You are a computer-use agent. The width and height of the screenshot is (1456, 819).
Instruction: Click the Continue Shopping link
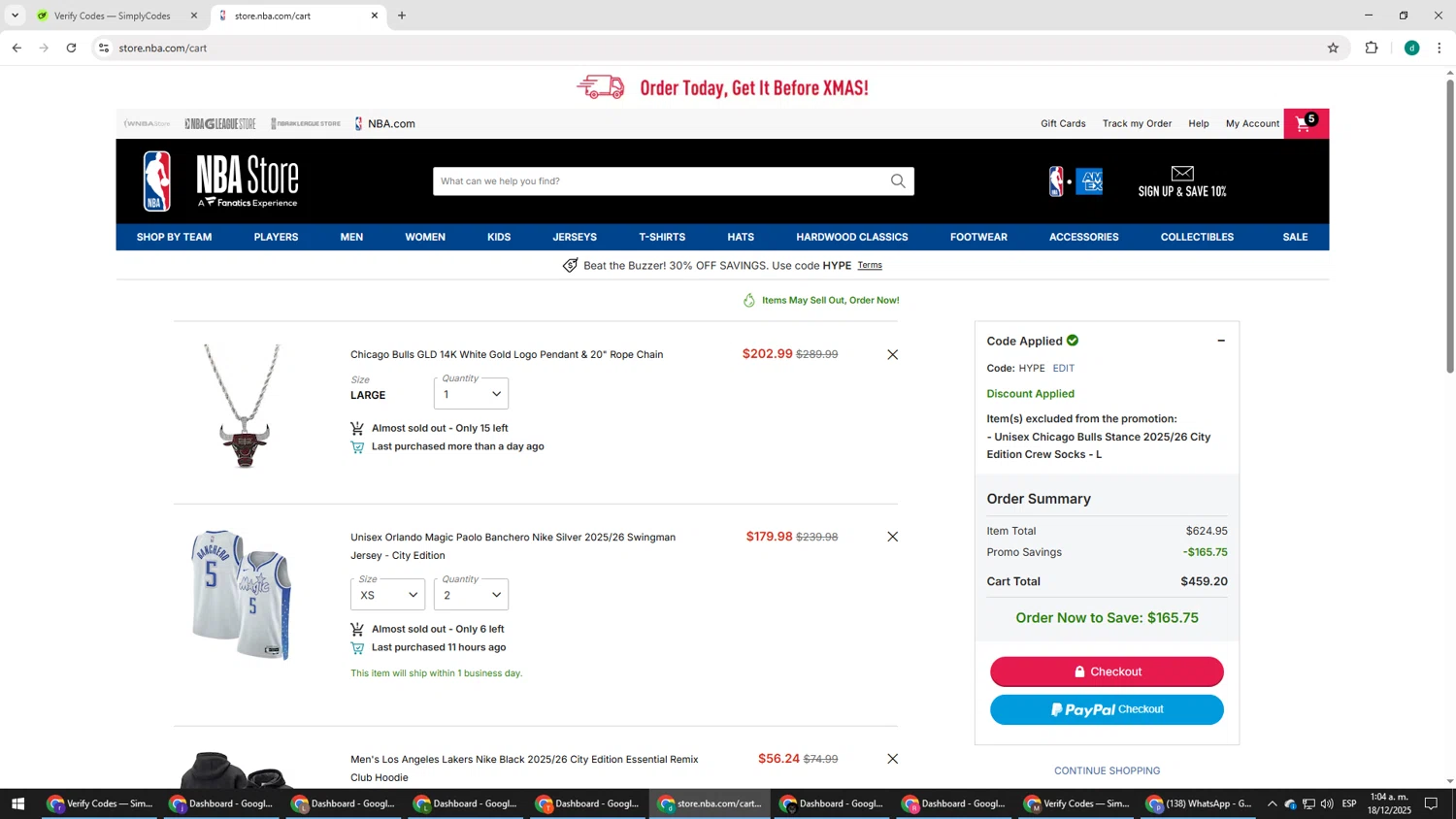click(1107, 770)
